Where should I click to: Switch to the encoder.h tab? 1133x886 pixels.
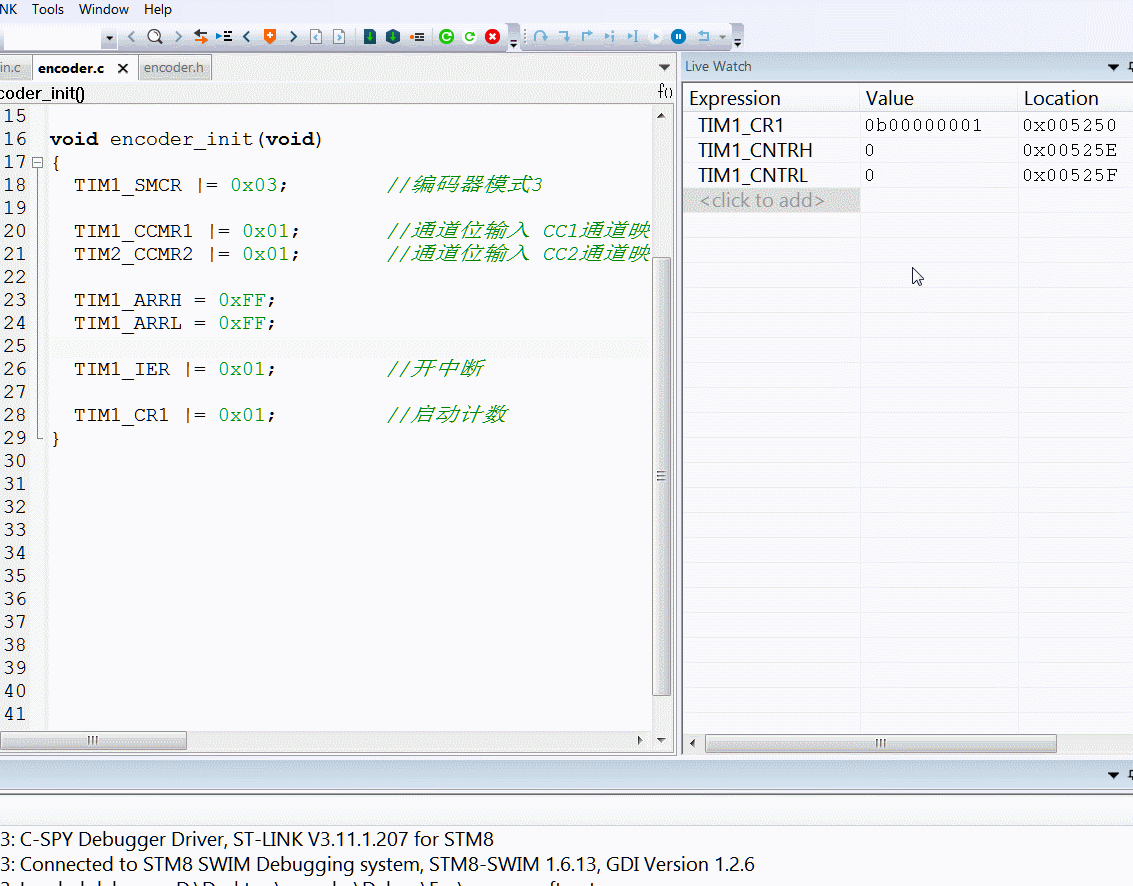pyautogui.click(x=173, y=68)
